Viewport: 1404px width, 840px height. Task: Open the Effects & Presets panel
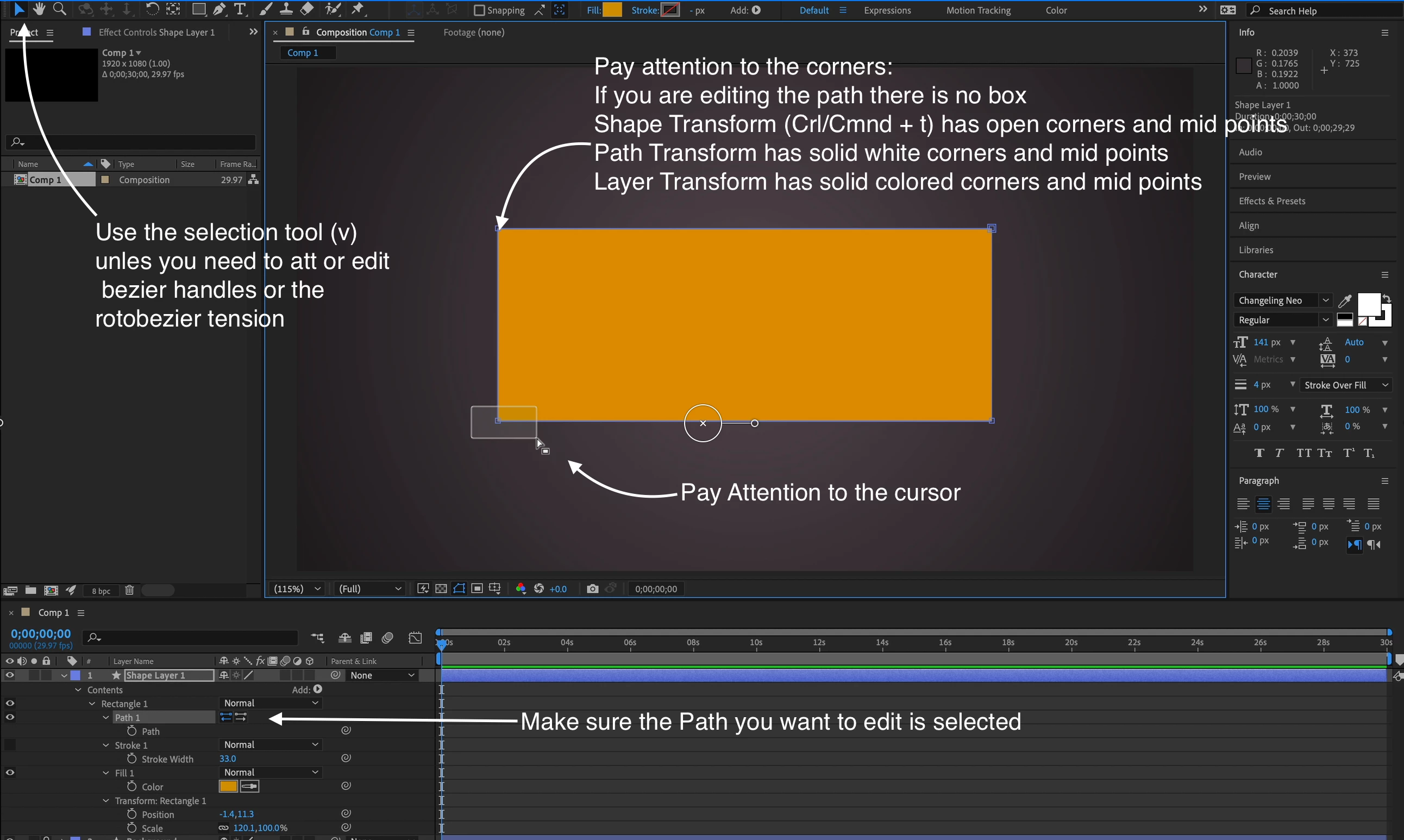coord(1271,201)
